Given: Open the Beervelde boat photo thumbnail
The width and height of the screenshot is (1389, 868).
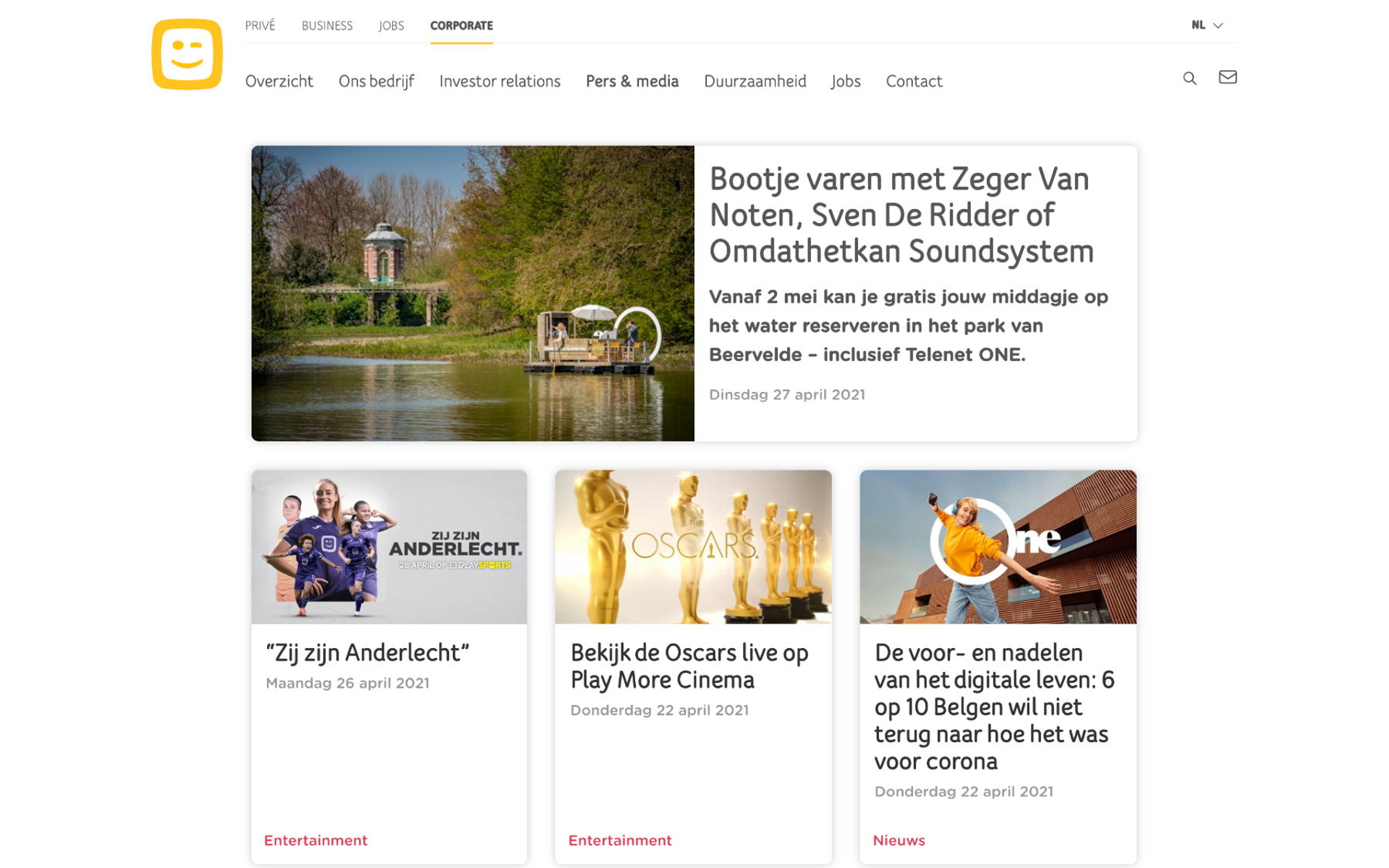Looking at the screenshot, I should [x=473, y=293].
